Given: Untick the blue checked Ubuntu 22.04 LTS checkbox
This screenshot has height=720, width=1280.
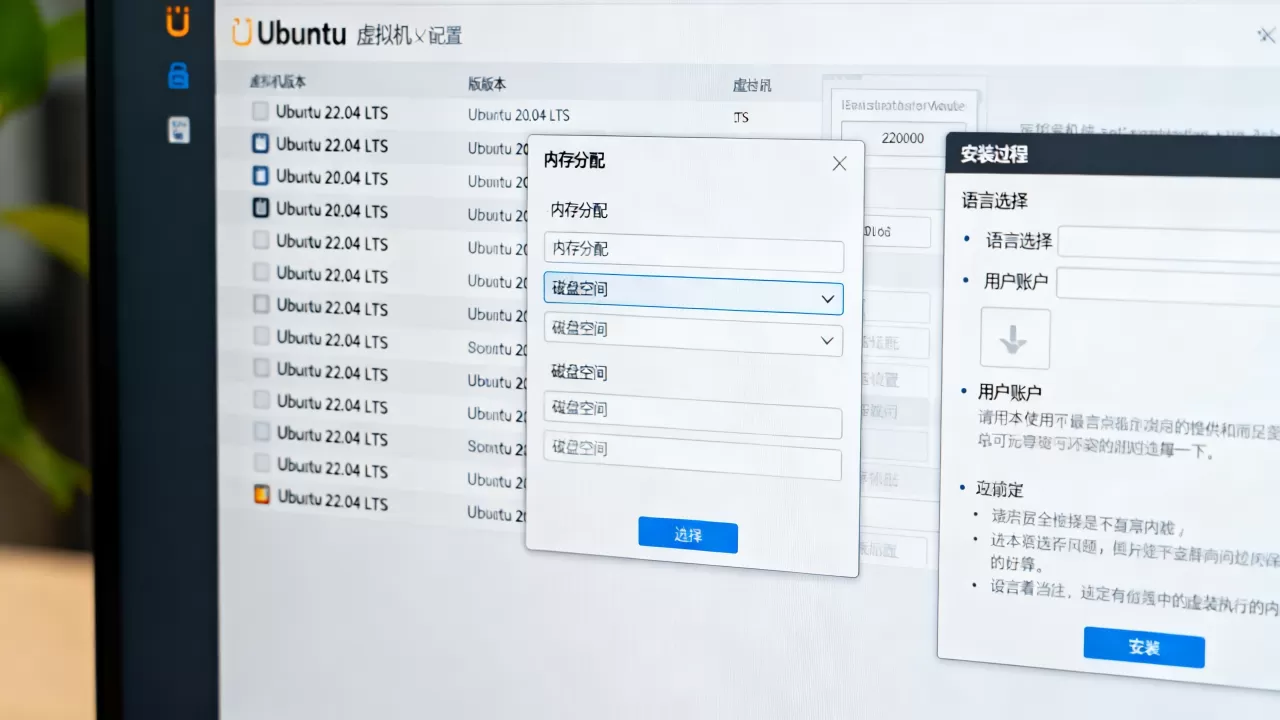Looking at the screenshot, I should (260, 143).
